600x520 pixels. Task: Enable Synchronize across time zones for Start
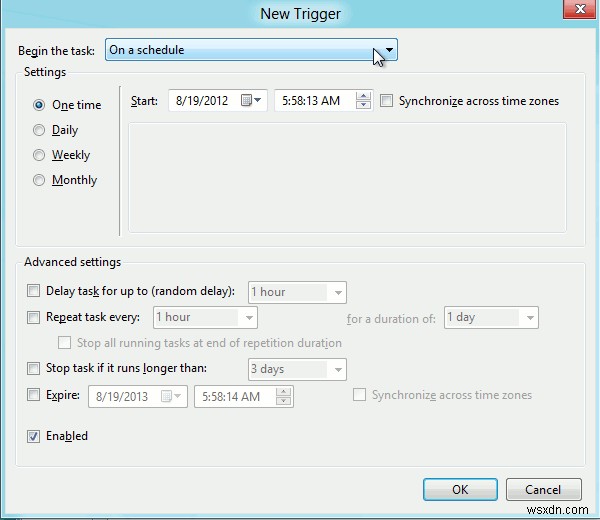(386, 101)
